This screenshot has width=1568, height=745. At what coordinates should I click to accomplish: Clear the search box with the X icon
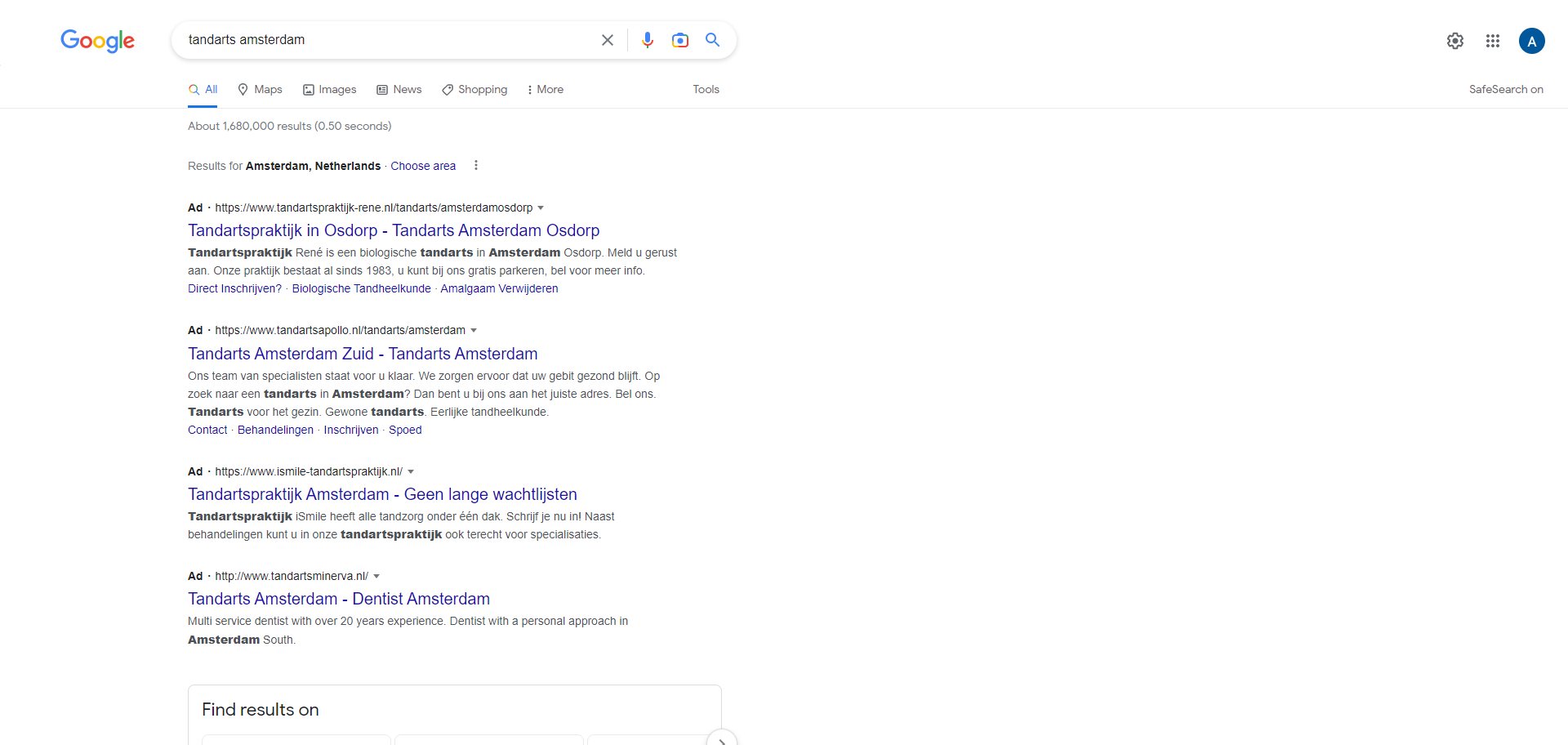(608, 40)
